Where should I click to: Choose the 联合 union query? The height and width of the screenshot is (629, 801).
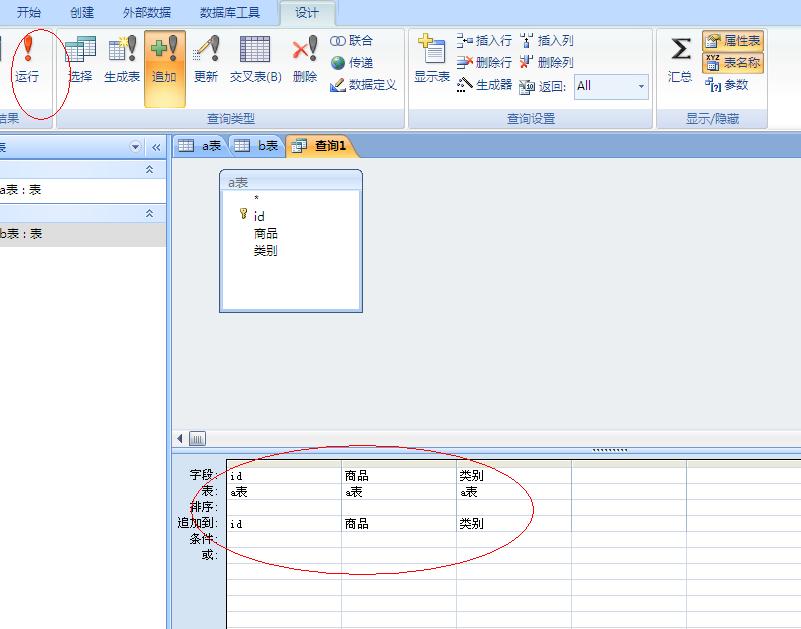click(351, 40)
